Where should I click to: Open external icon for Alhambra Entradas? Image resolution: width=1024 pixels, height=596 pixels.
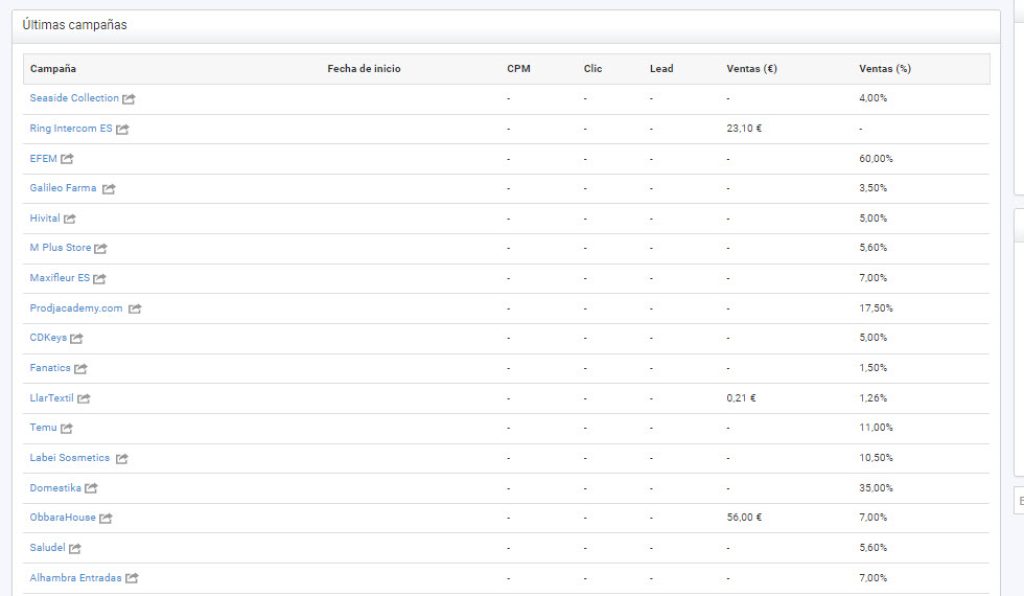click(131, 578)
